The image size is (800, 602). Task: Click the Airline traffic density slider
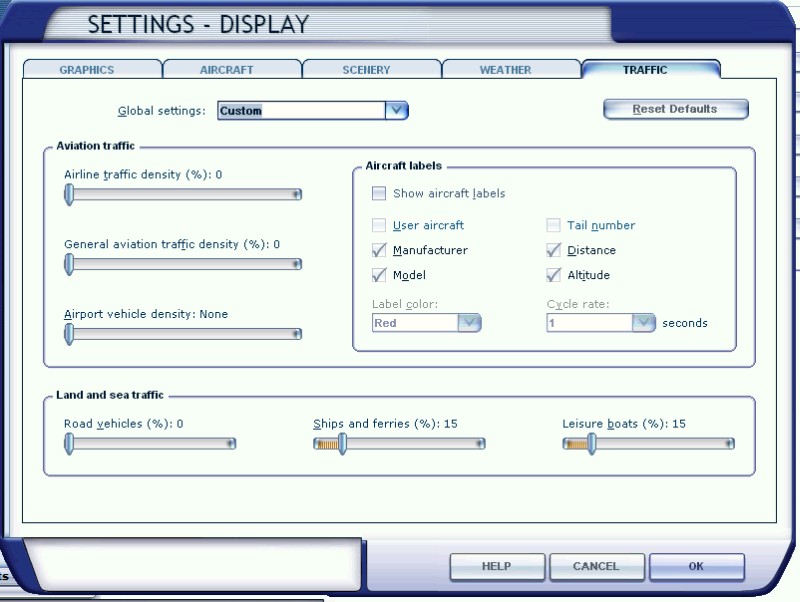(183, 195)
